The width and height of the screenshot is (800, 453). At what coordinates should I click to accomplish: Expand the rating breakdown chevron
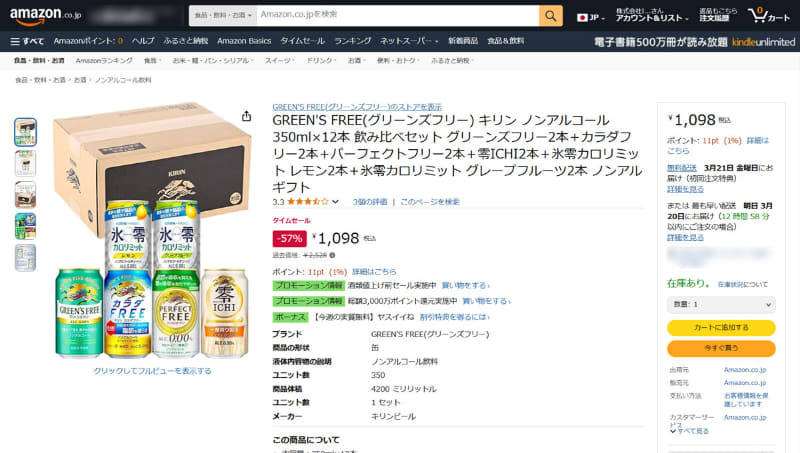[335, 202]
